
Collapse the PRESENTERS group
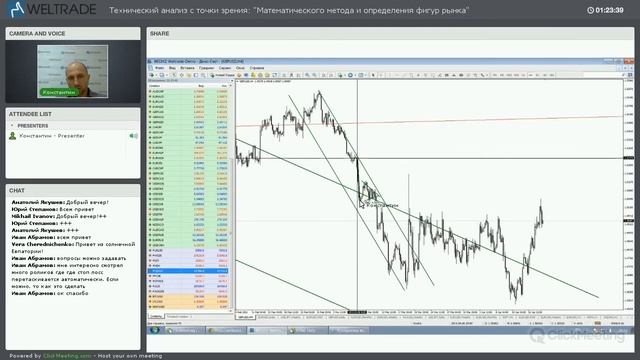(x=12, y=126)
